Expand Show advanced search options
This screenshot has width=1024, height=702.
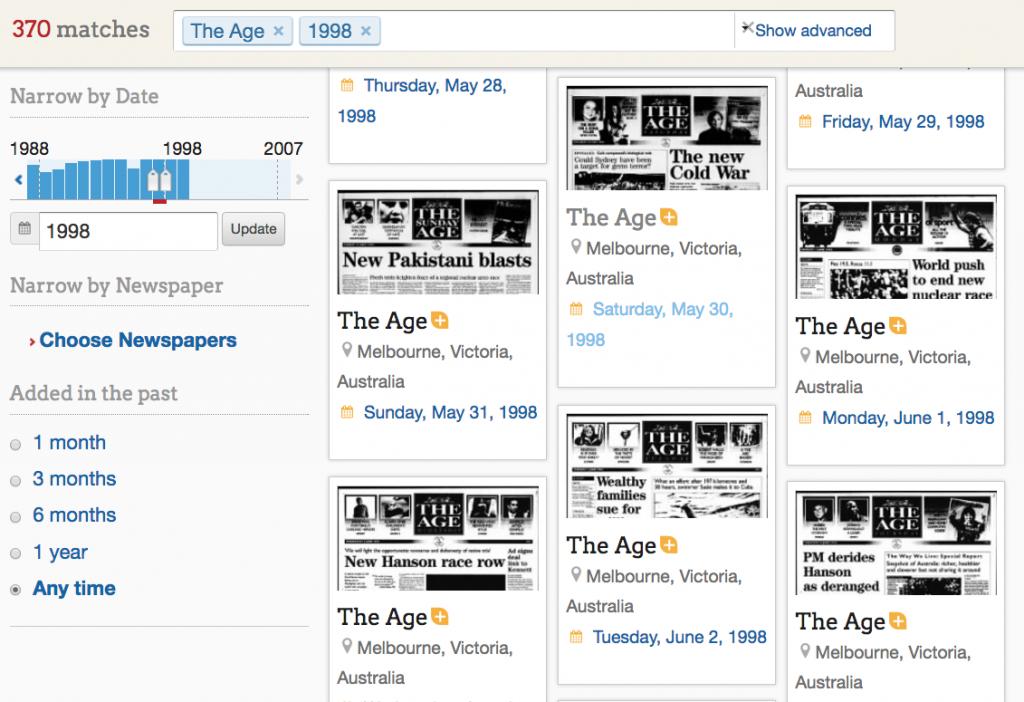click(812, 31)
